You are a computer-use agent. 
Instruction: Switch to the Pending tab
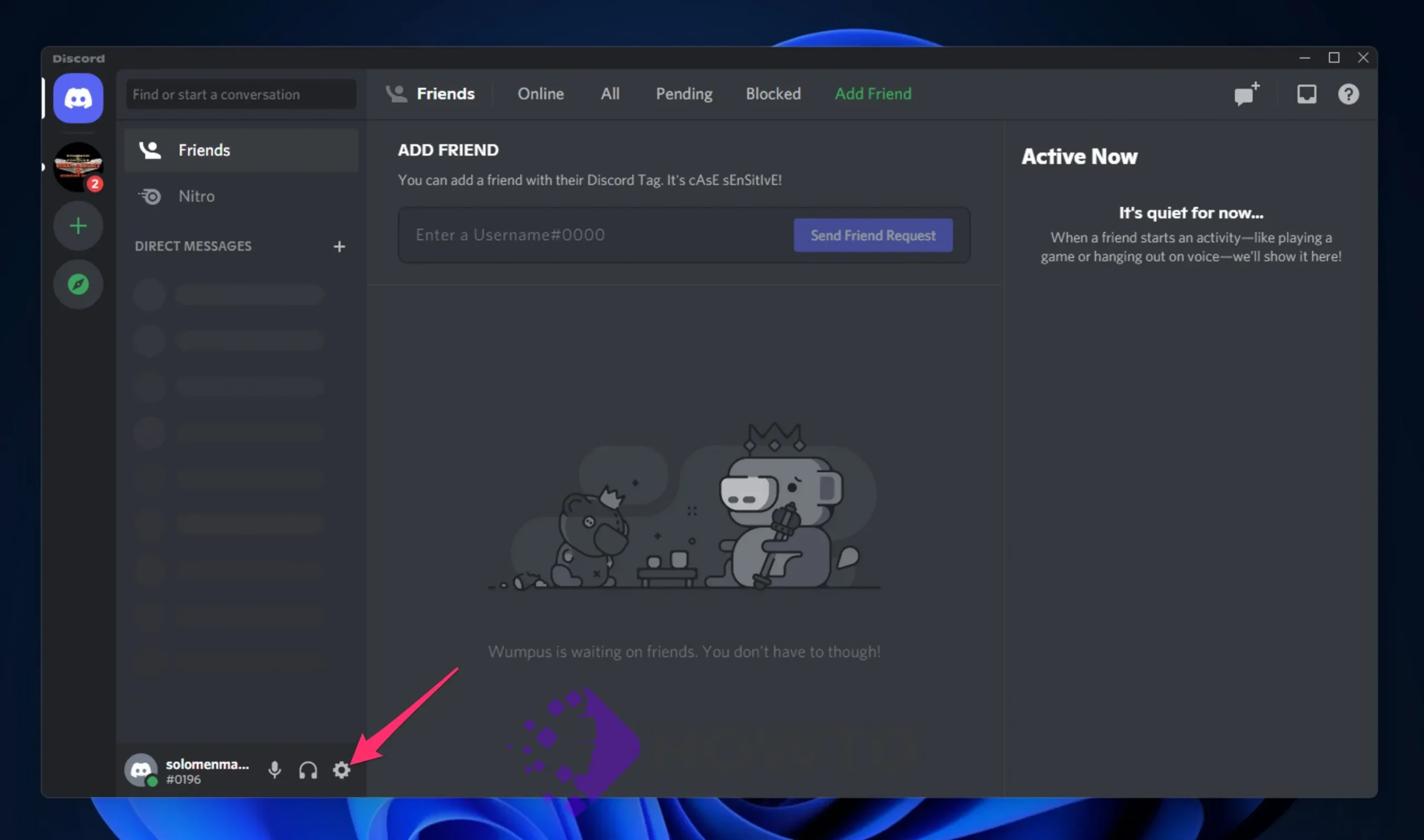point(684,93)
